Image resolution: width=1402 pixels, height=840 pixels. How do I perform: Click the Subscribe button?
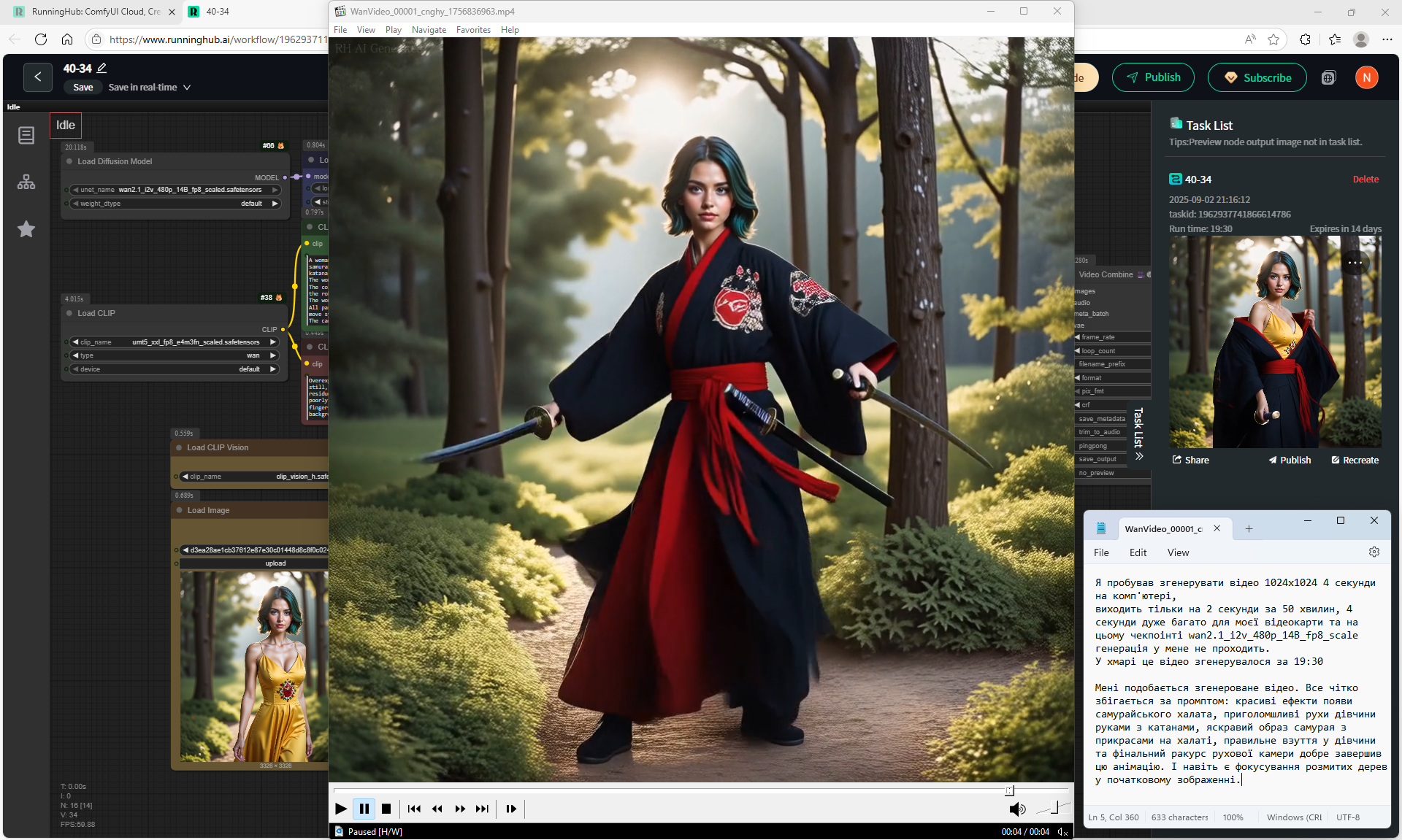click(1257, 77)
